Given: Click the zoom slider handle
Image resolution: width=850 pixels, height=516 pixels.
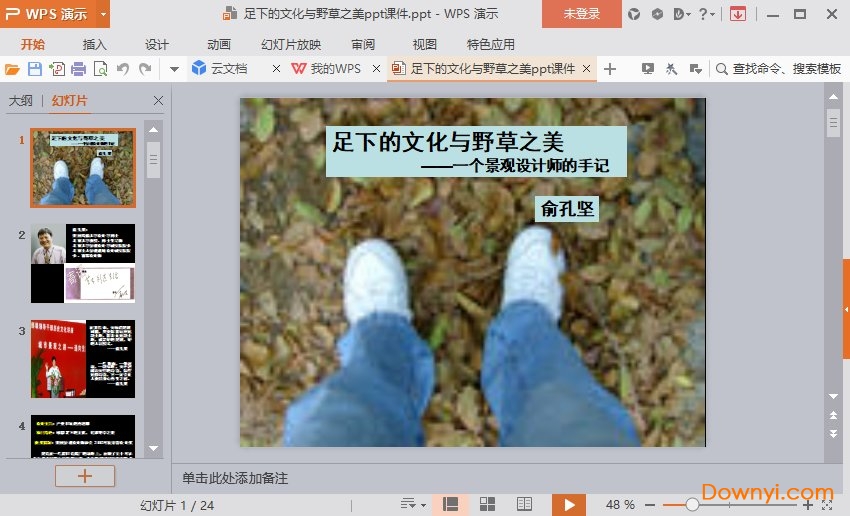Looking at the screenshot, I should click(692, 505).
